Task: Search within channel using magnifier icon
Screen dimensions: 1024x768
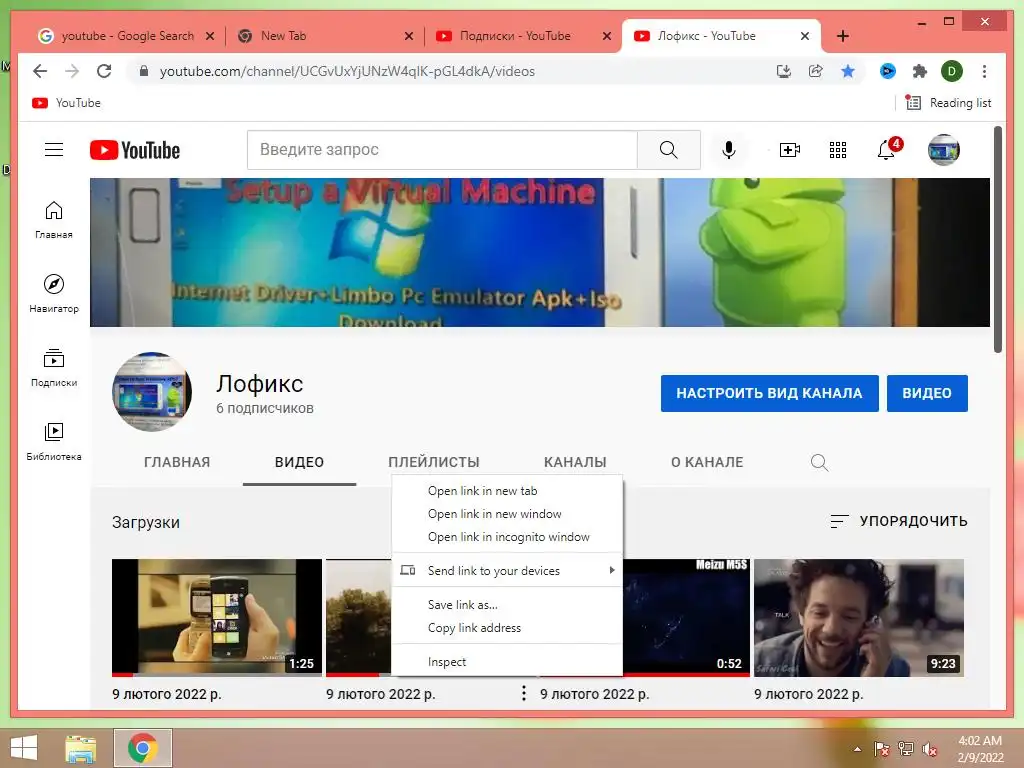Action: pos(819,462)
